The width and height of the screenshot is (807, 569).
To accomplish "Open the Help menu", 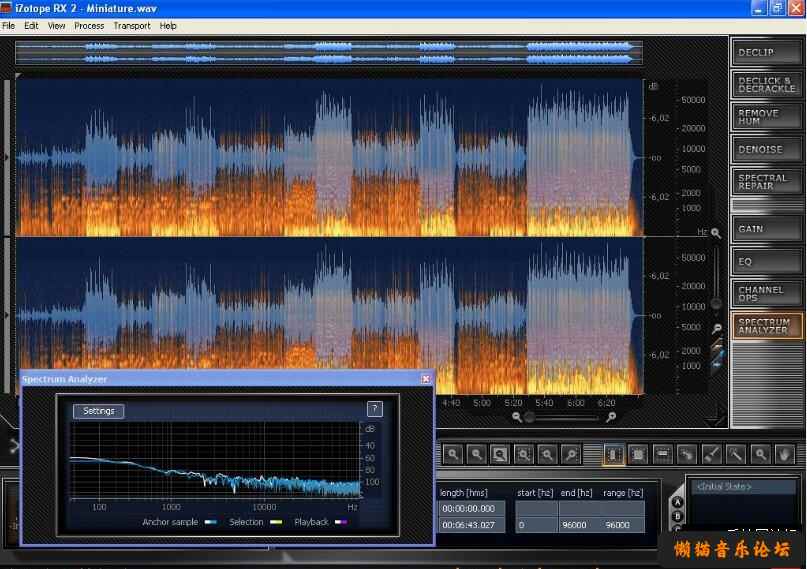I will coord(168,26).
